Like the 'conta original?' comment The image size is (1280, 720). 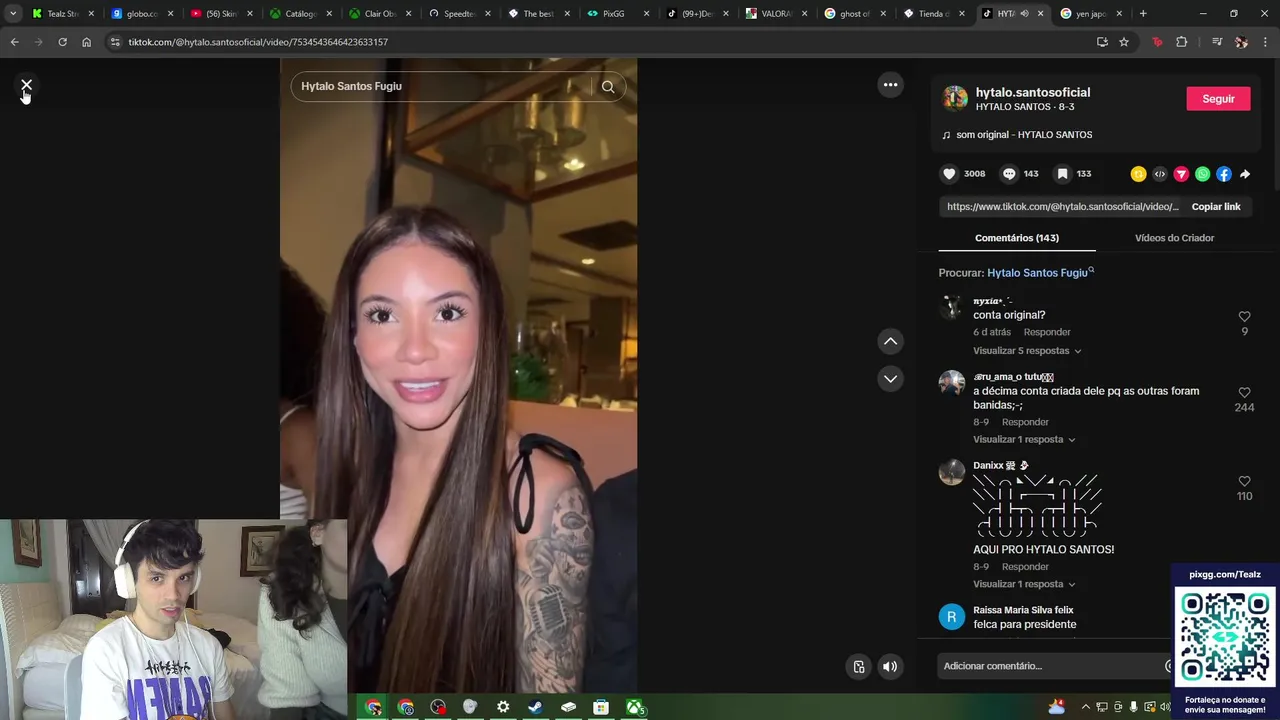click(x=1244, y=317)
